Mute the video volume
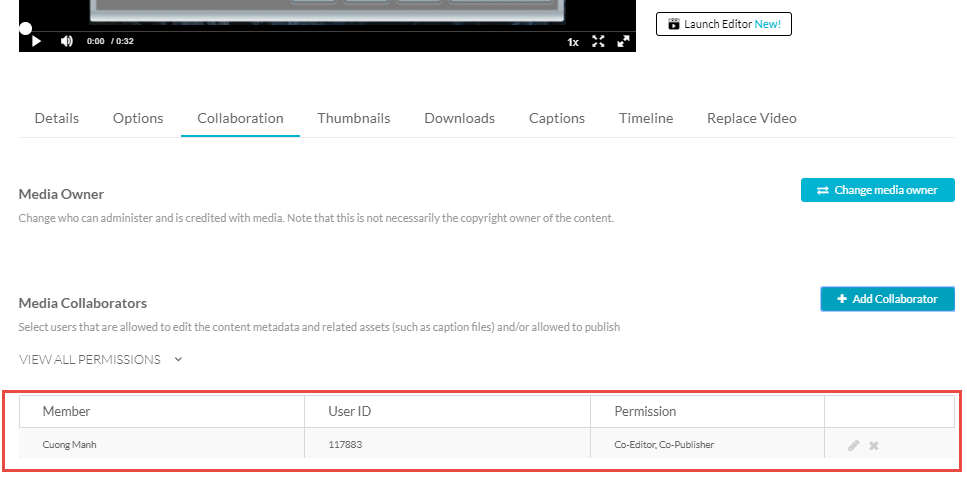 [x=67, y=41]
